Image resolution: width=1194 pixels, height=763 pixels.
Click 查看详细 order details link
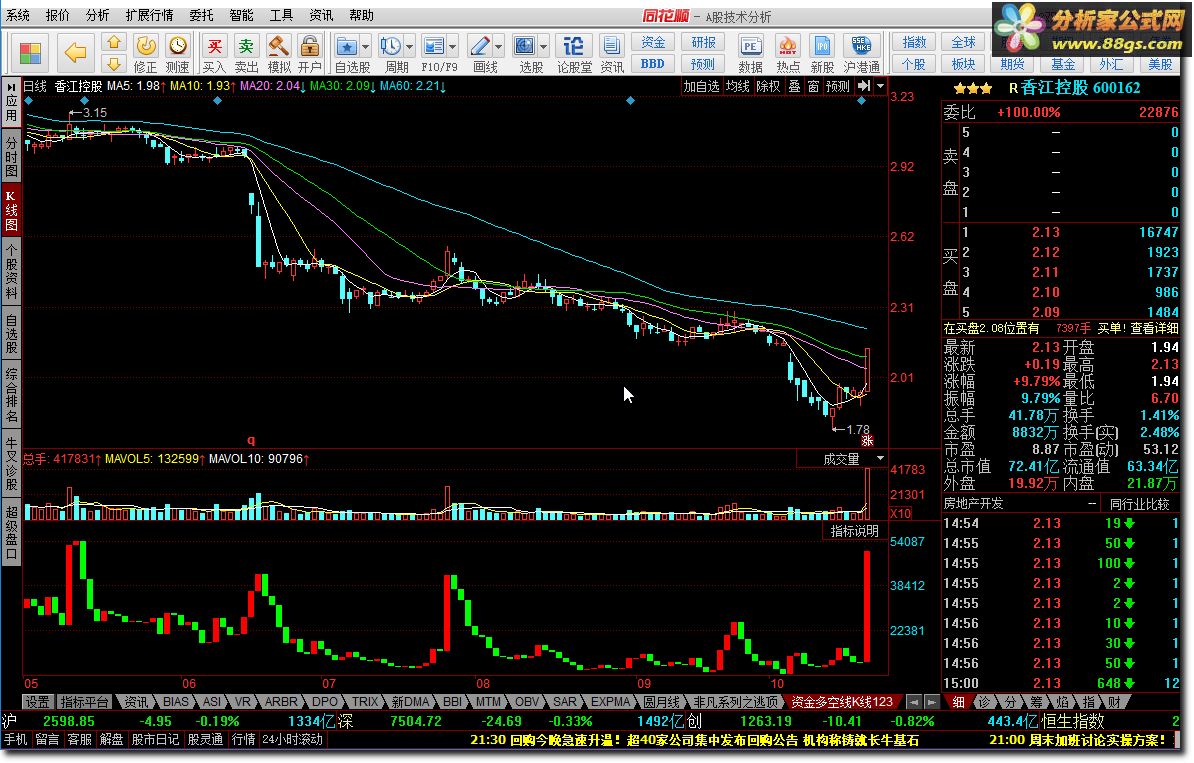1154,328
